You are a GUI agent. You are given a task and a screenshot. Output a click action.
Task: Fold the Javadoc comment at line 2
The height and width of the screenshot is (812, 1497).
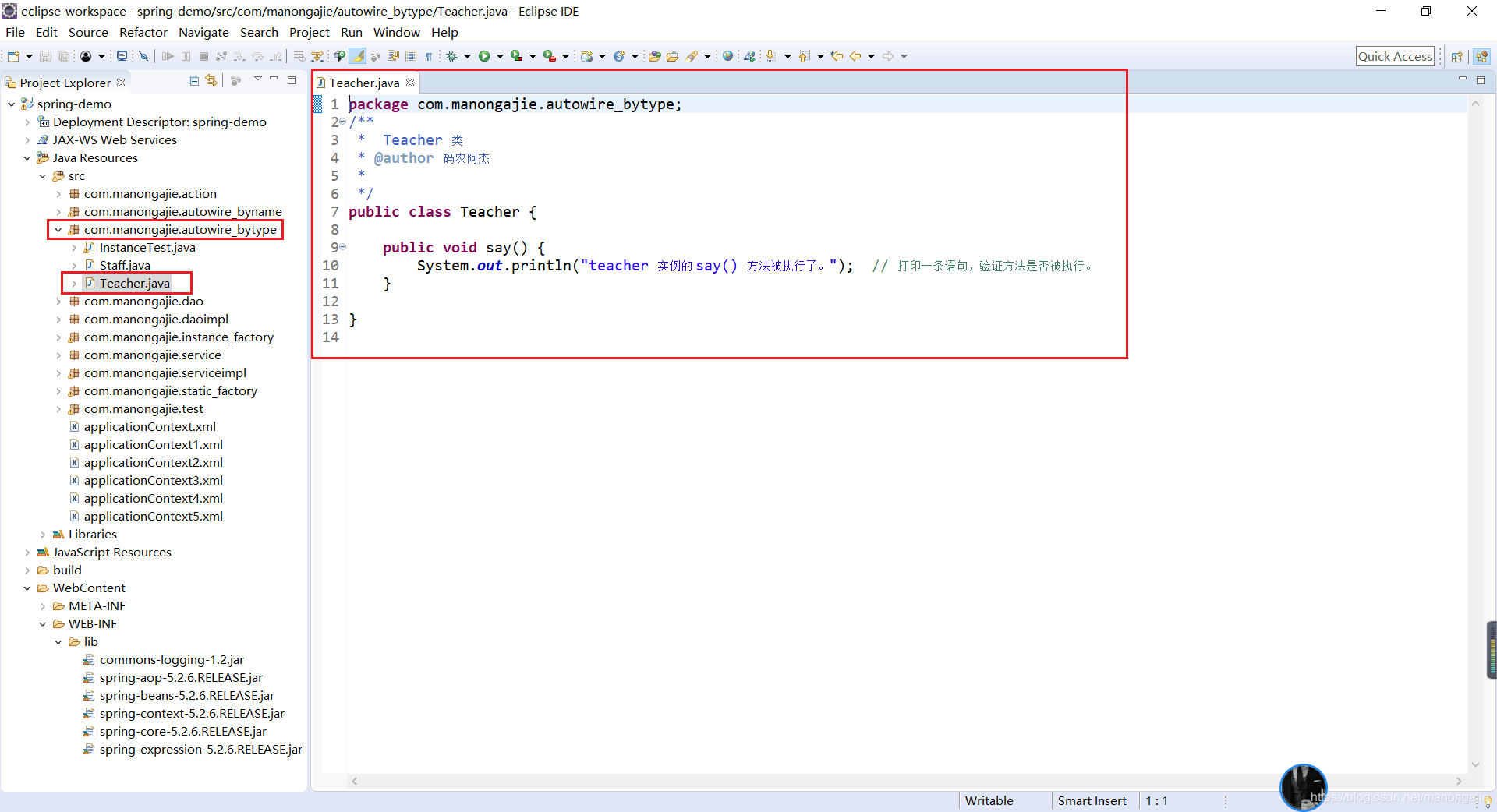tap(343, 122)
